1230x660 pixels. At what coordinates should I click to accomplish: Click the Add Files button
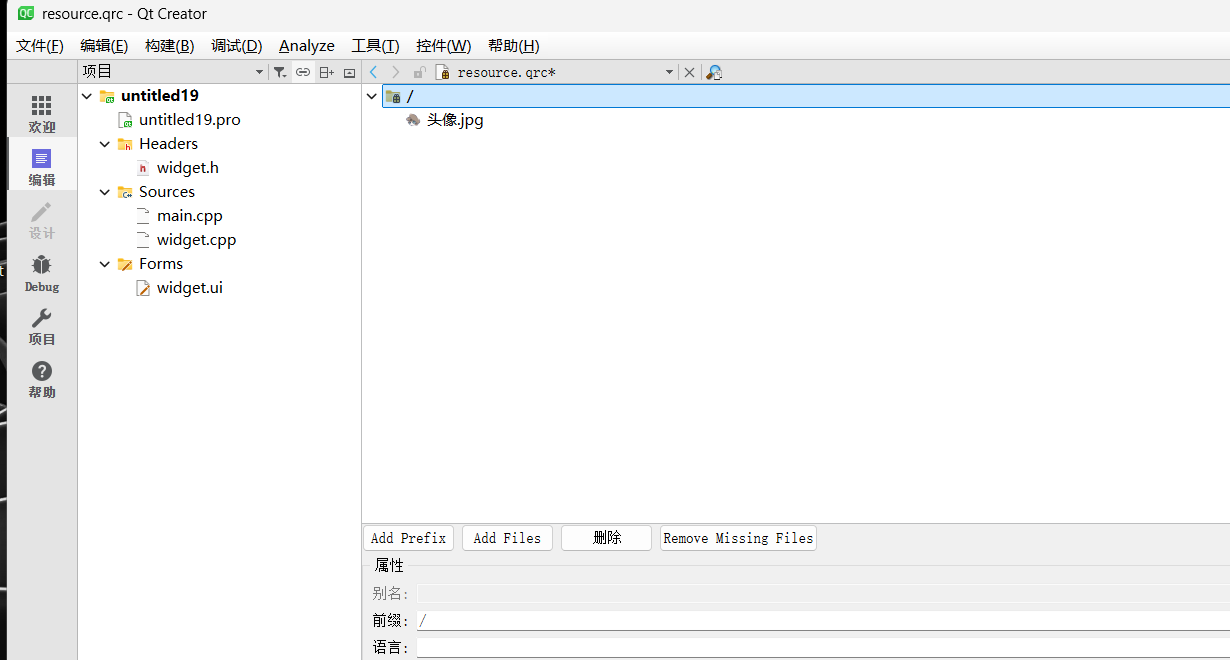(507, 538)
